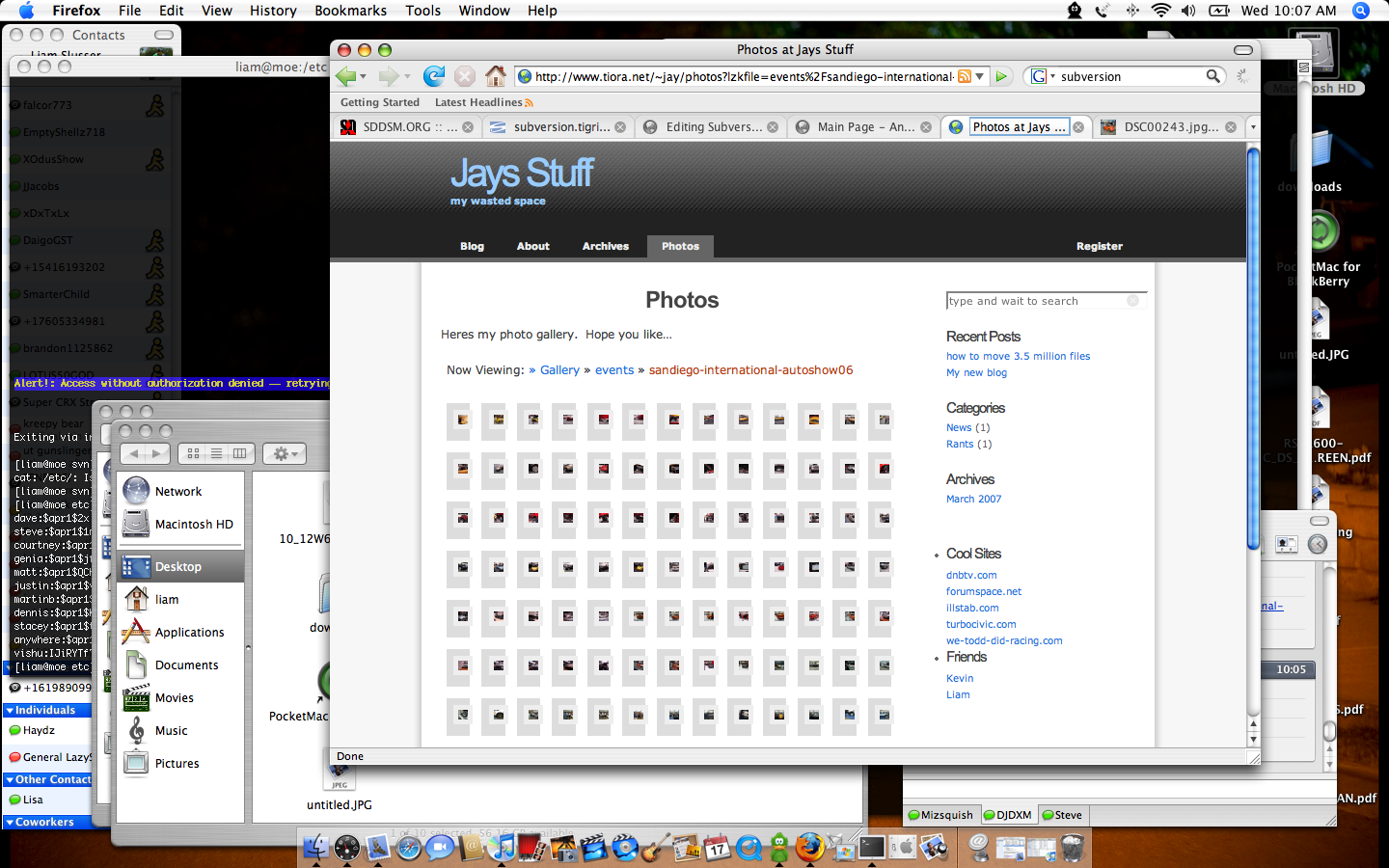
Task: Switch Finder to icon view
Action: pos(193,453)
